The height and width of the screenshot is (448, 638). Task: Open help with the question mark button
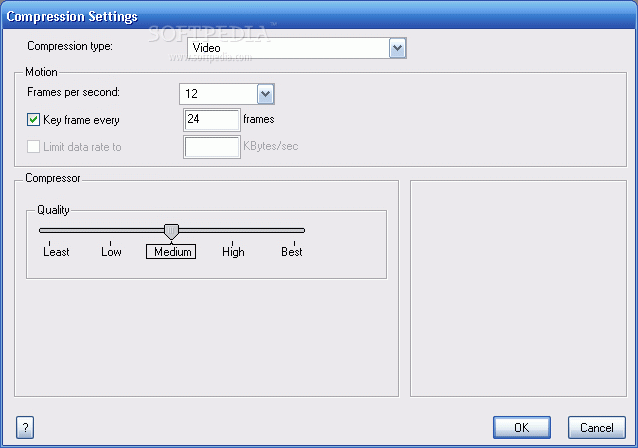point(25,427)
